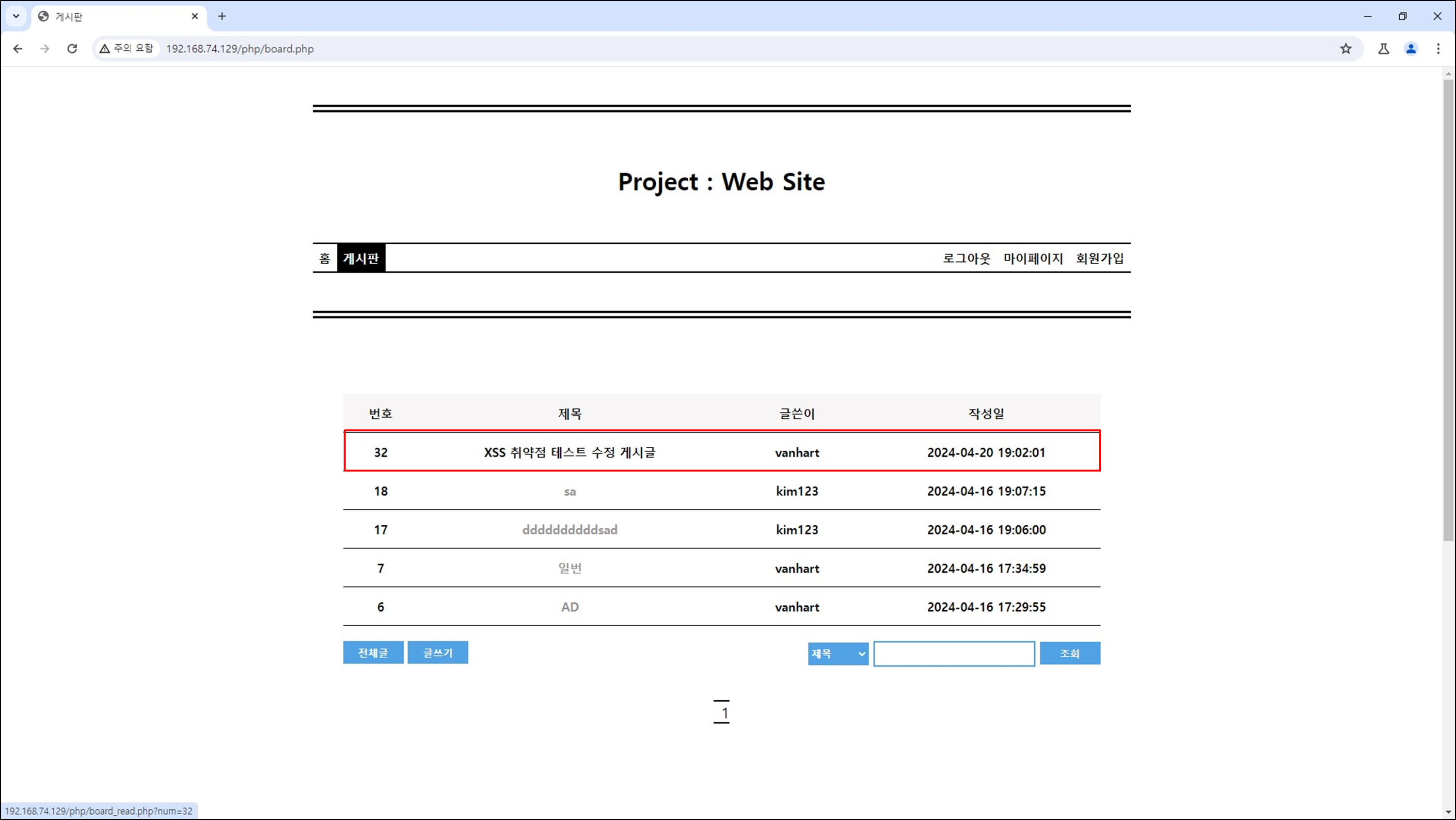Click date 2024-04-16 19:07:15
This screenshot has height=820, width=1456.
[986, 492]
